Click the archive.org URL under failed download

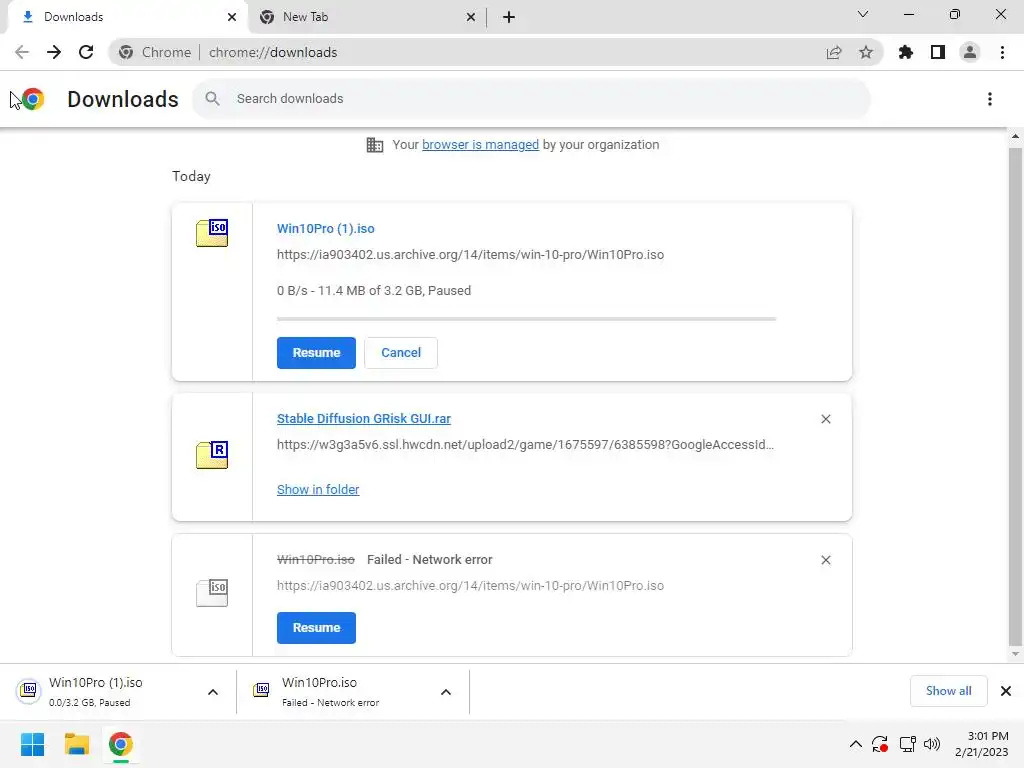[x=470, y=586]
